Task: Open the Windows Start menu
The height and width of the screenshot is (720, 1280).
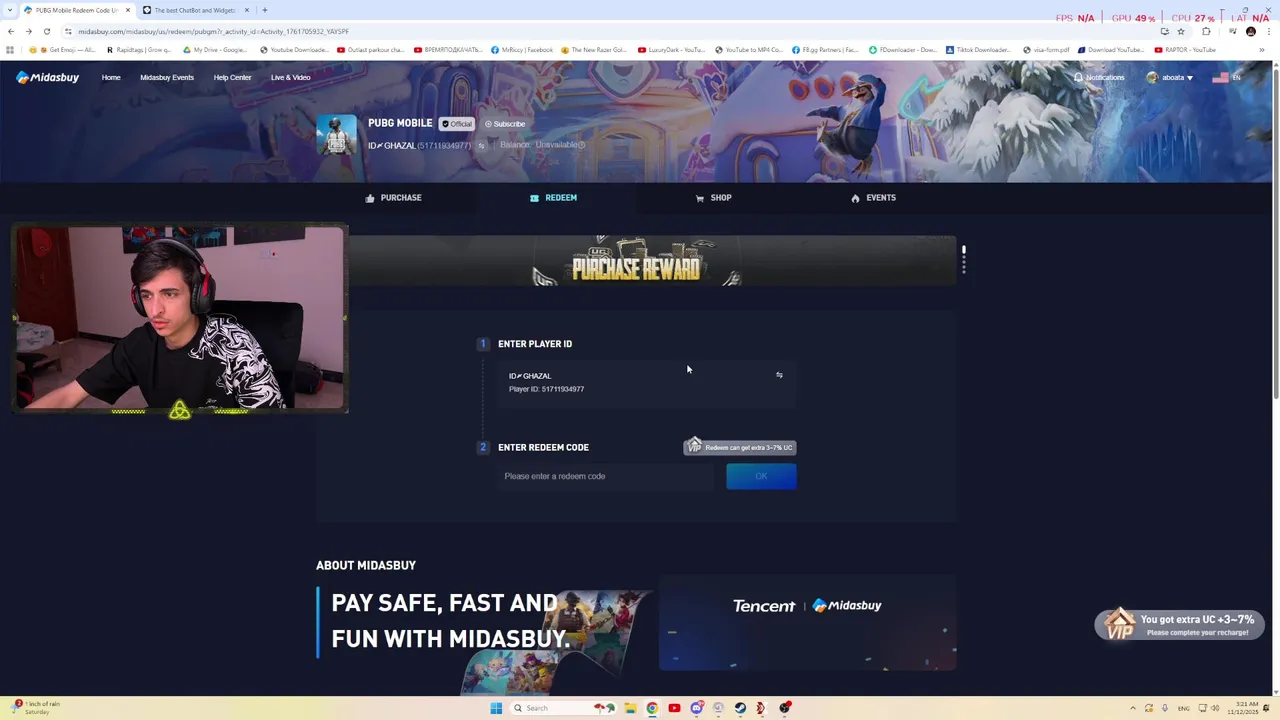Action: [495, 708]
